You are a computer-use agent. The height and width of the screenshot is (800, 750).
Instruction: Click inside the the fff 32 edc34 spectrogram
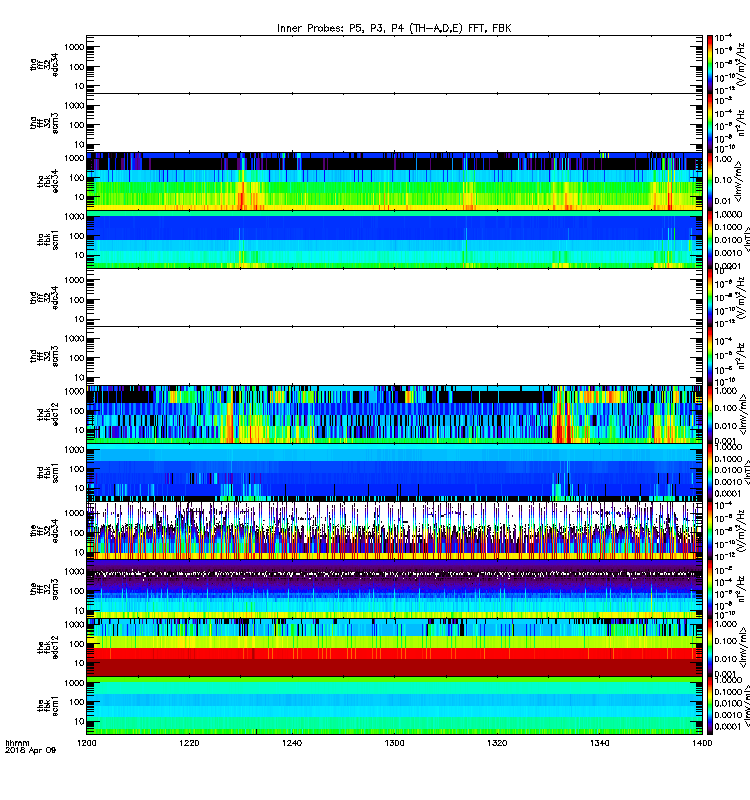[394, 531]
